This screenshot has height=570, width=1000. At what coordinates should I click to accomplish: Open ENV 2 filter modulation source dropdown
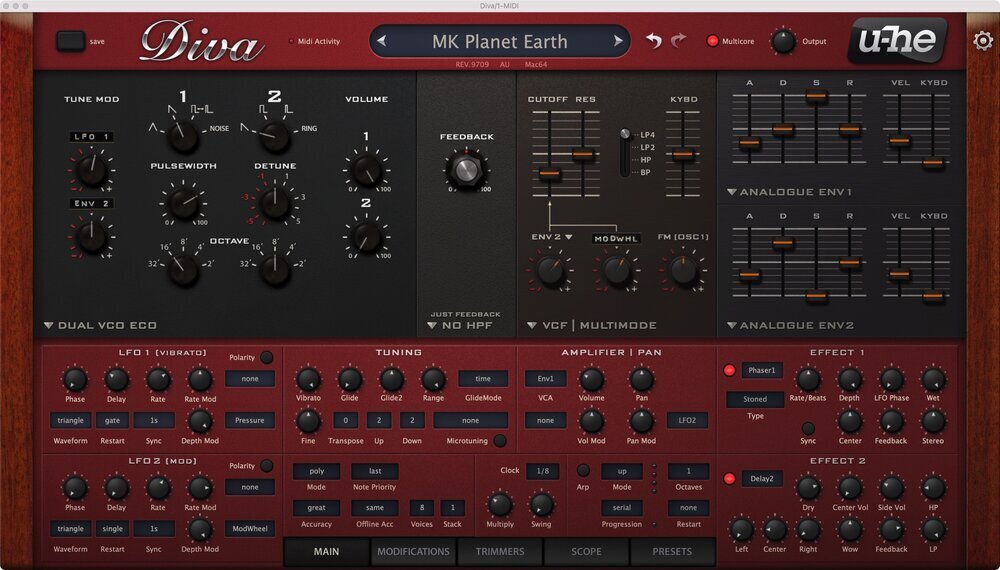pos(552,237)
